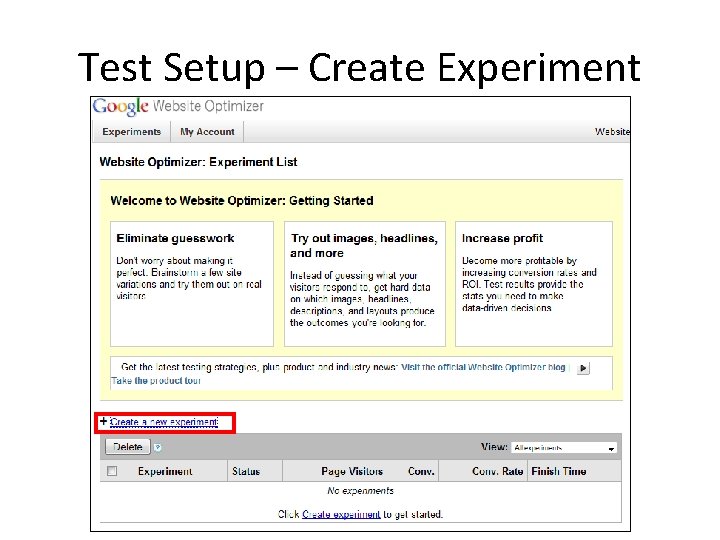Click the Increase profit heading
The height and width of the screenshot is (540, 720).
(x=502, y=238)
